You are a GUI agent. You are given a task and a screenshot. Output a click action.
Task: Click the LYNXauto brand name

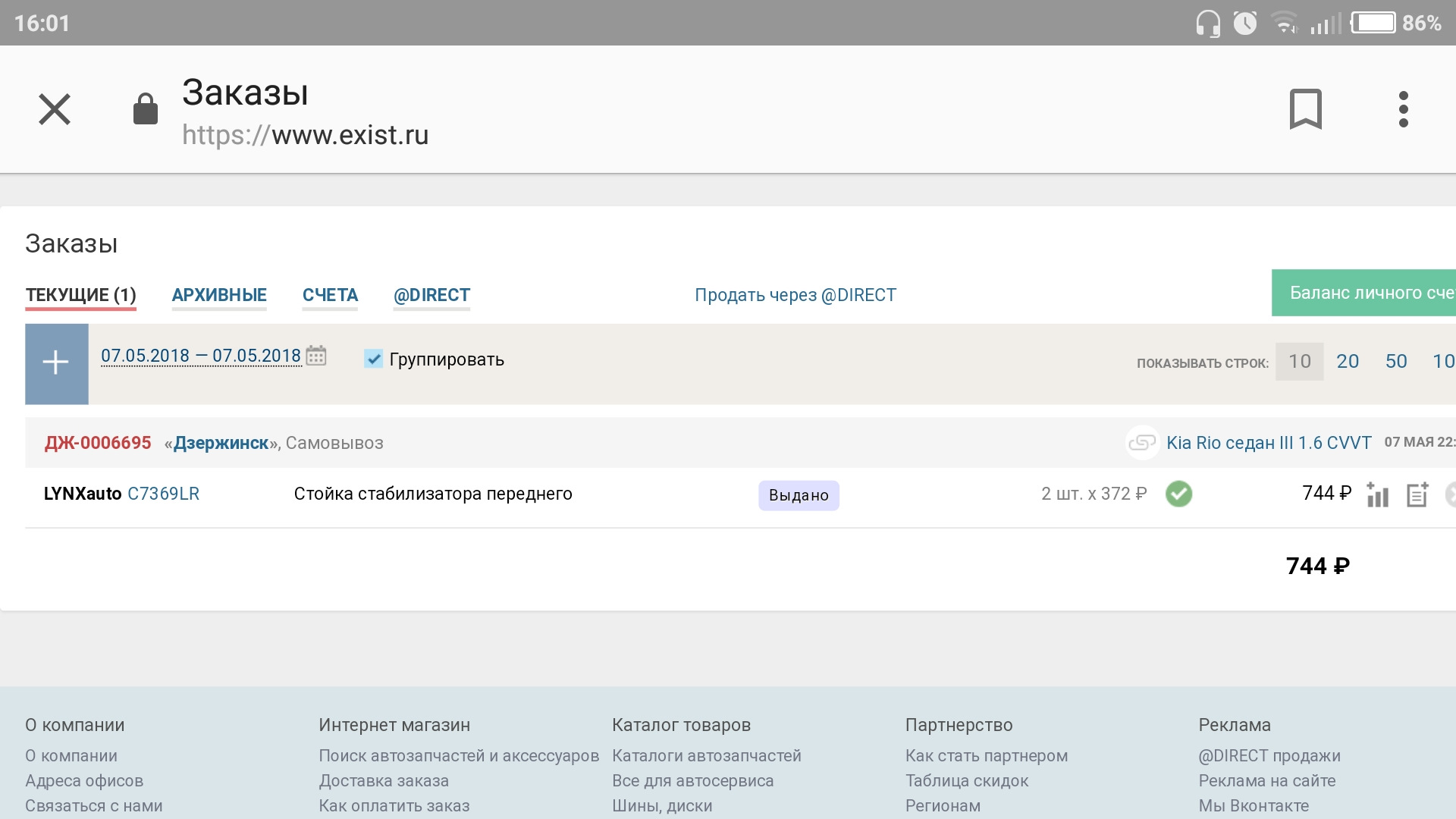83,494
